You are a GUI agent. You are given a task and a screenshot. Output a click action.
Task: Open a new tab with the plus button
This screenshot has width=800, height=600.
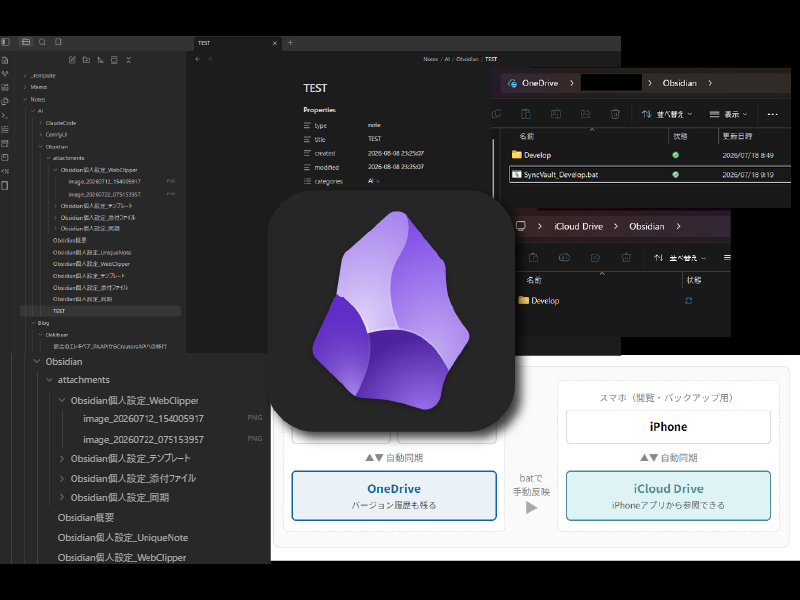(x=290, y=43)
